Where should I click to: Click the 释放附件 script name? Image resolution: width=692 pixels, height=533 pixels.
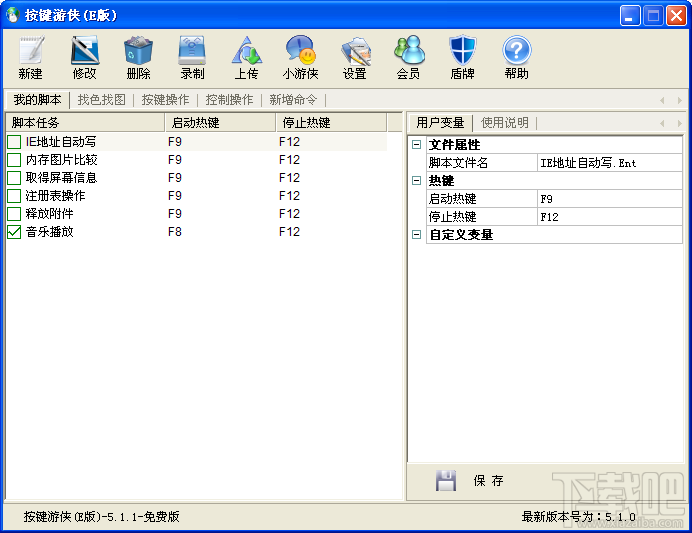(49, 214)
